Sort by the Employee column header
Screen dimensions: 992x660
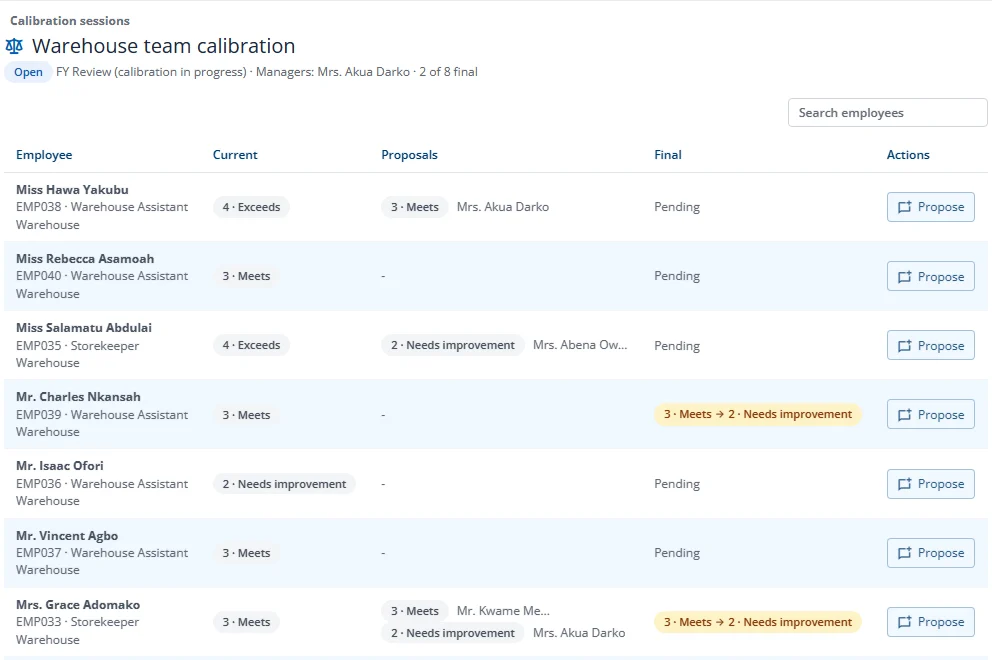(x=44, y=155)
